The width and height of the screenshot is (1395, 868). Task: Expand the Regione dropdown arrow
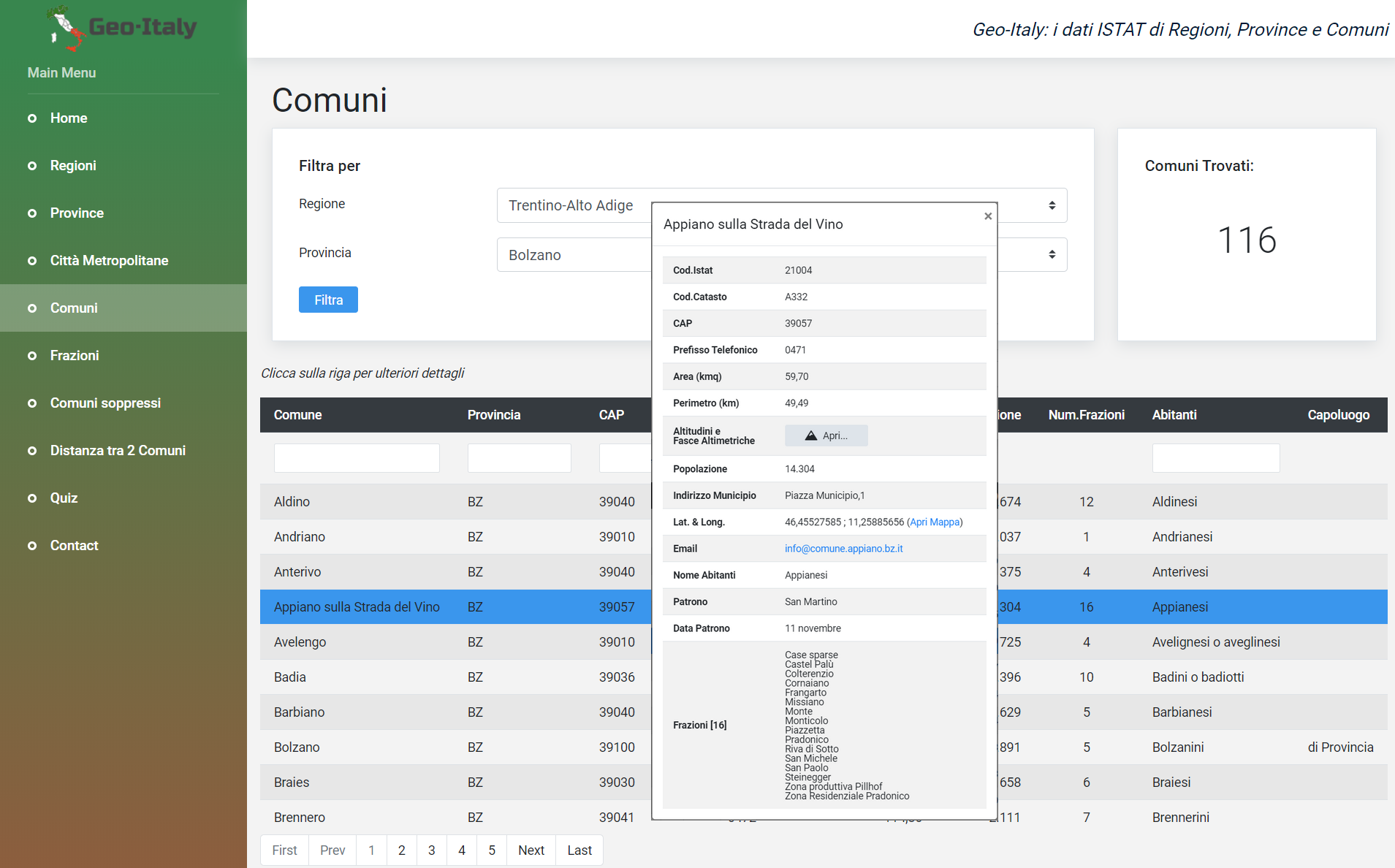1052,205
